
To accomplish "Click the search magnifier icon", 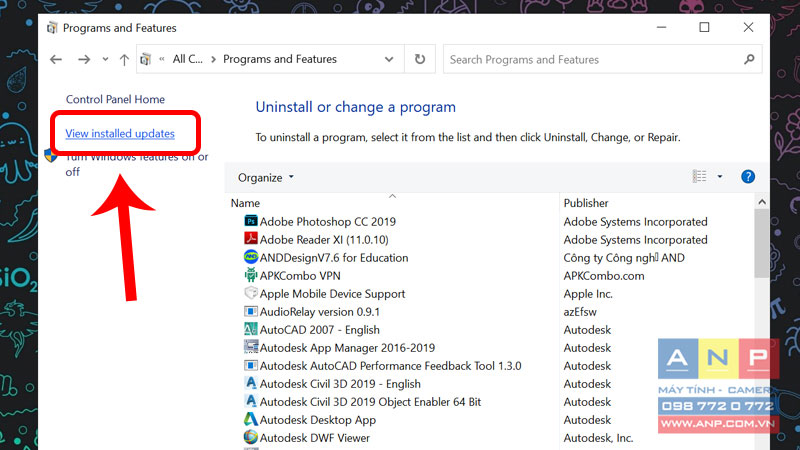I will (748, 59).
